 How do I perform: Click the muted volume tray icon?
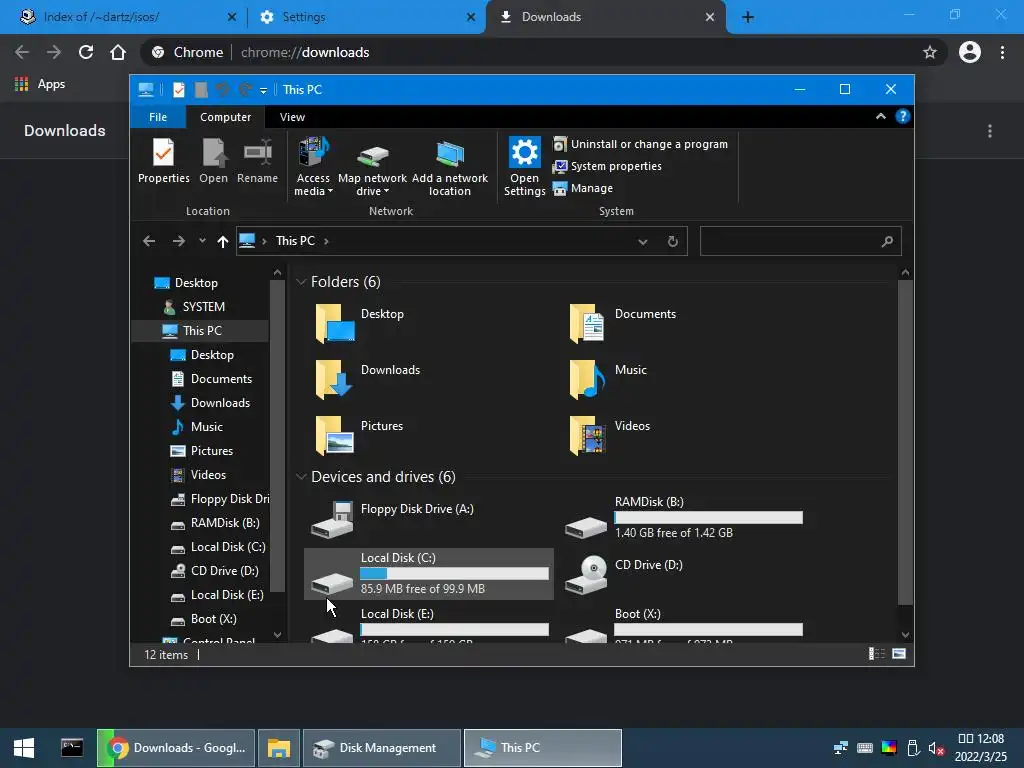(x=936, y=748)
